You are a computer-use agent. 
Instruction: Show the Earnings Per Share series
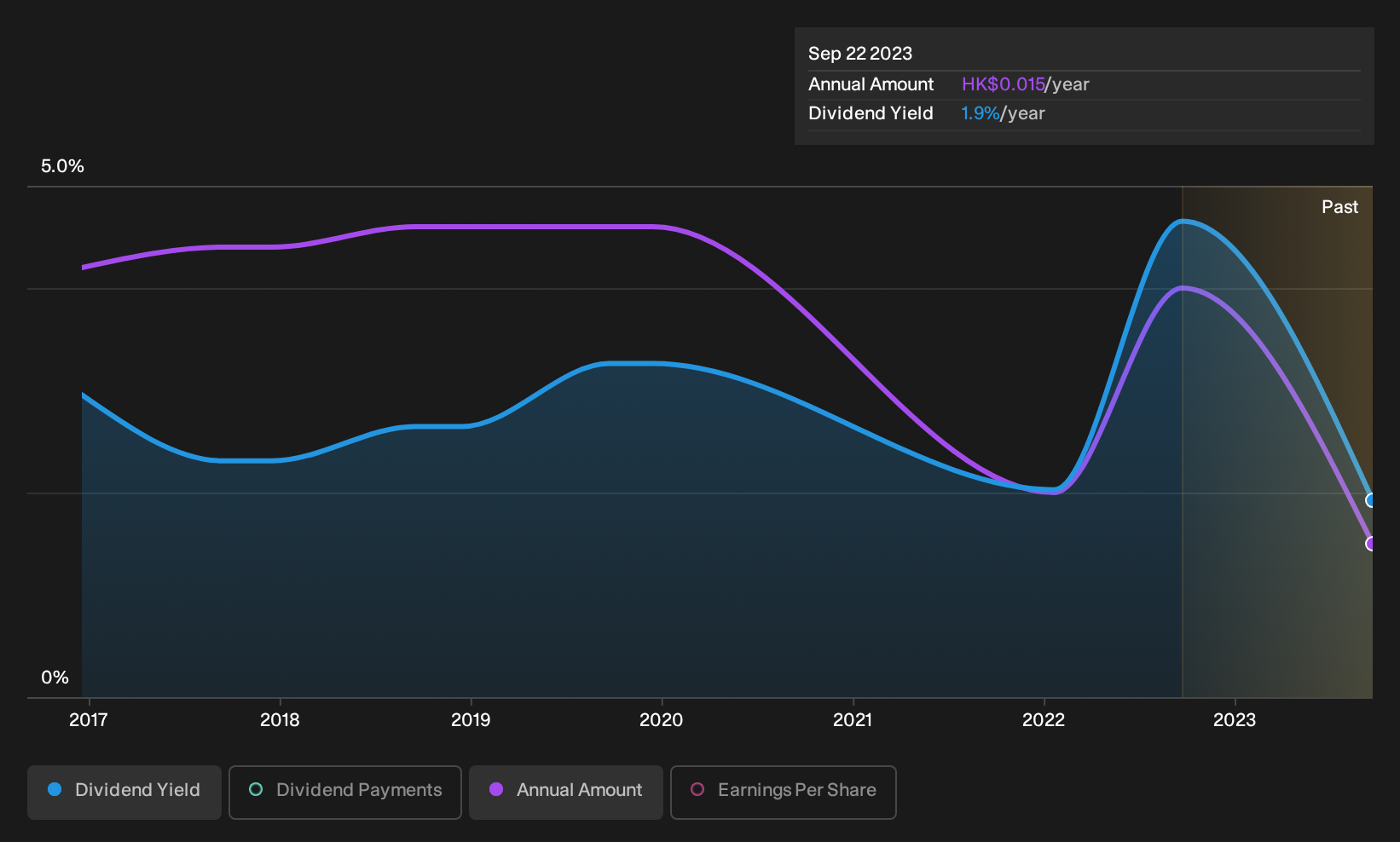[784, 792]
